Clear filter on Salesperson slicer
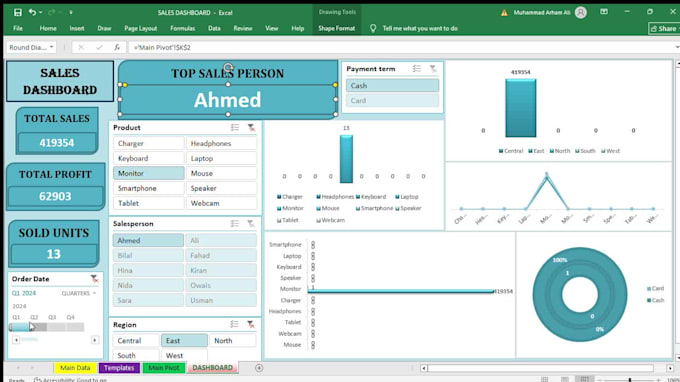Image resolution: width=680 pixels, height=382 pixels. point(251,224)
